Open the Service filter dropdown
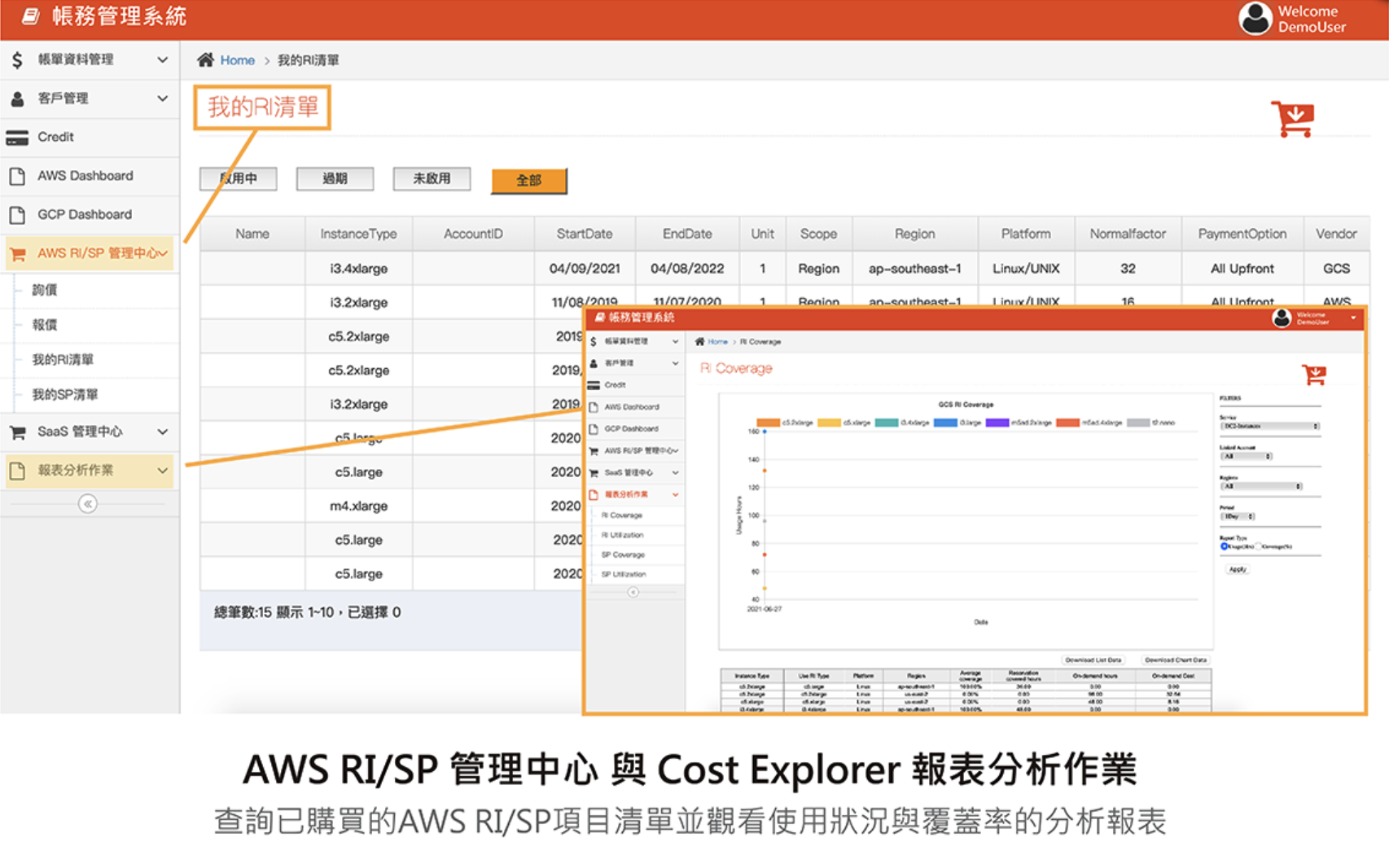Image resolution: width=1389 pixels, height=868 pixels. click(1269, 426)
